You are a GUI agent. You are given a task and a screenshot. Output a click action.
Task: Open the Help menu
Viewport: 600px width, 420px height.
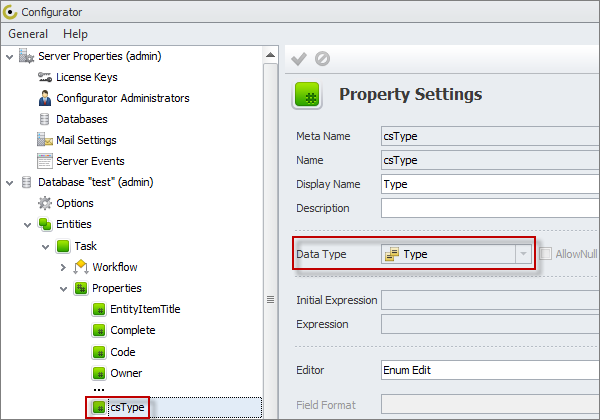pyautogui.click(x=75, y=34)
